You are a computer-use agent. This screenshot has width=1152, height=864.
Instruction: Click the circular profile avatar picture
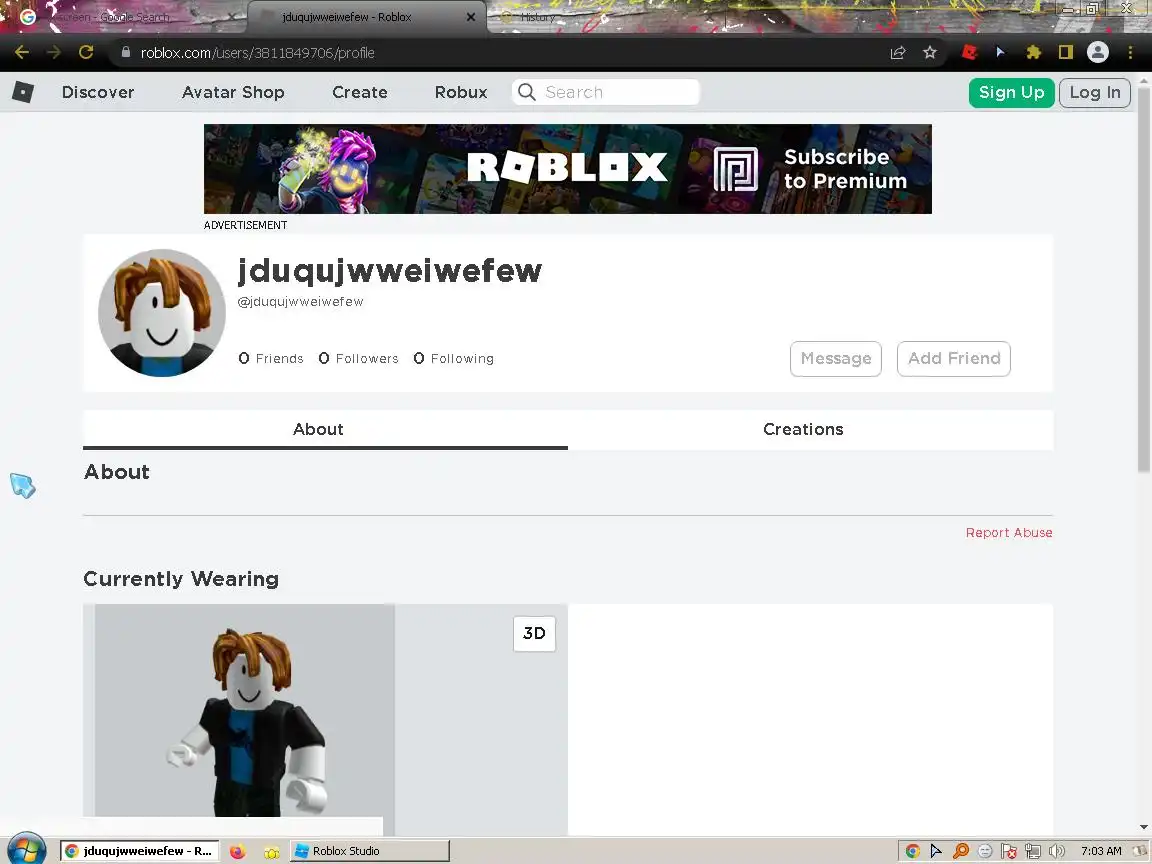click(x=162, y=313)
